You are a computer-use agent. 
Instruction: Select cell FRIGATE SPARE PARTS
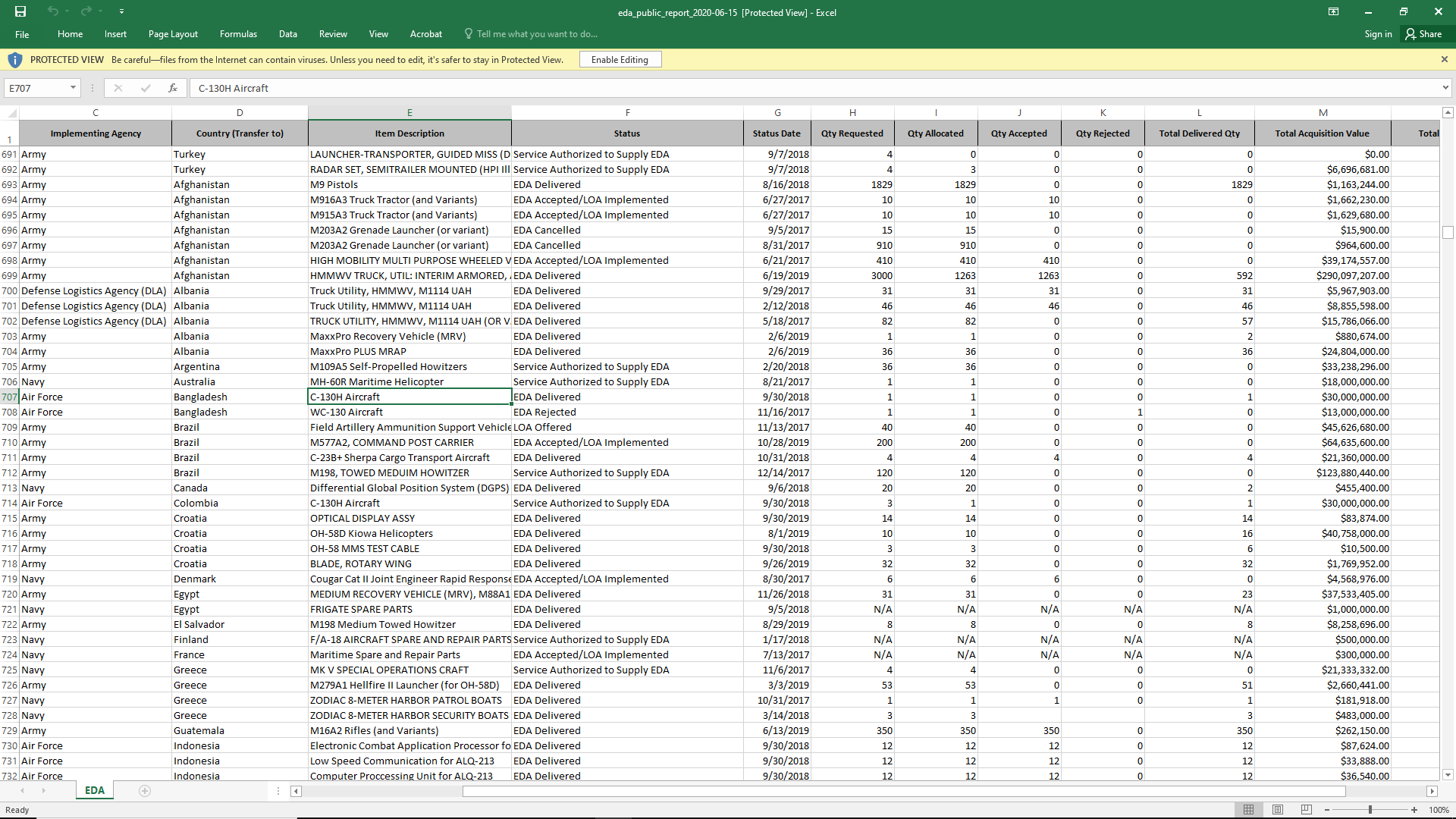[x=409, y=609]
